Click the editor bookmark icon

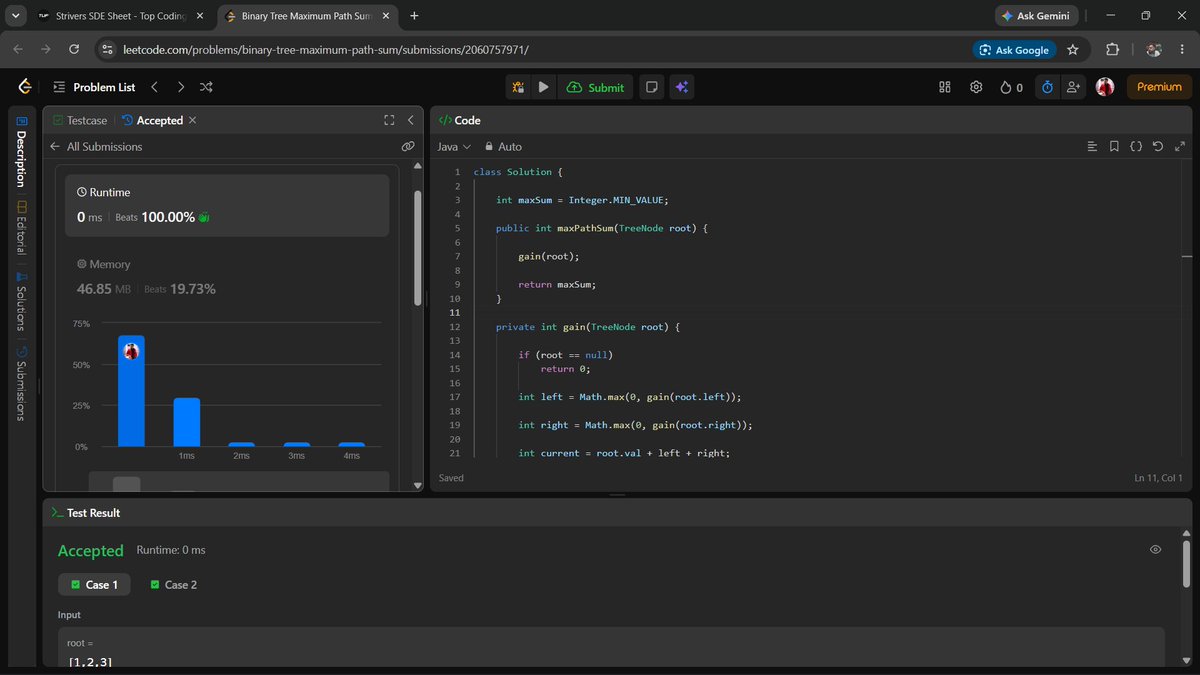[1114, 146]
